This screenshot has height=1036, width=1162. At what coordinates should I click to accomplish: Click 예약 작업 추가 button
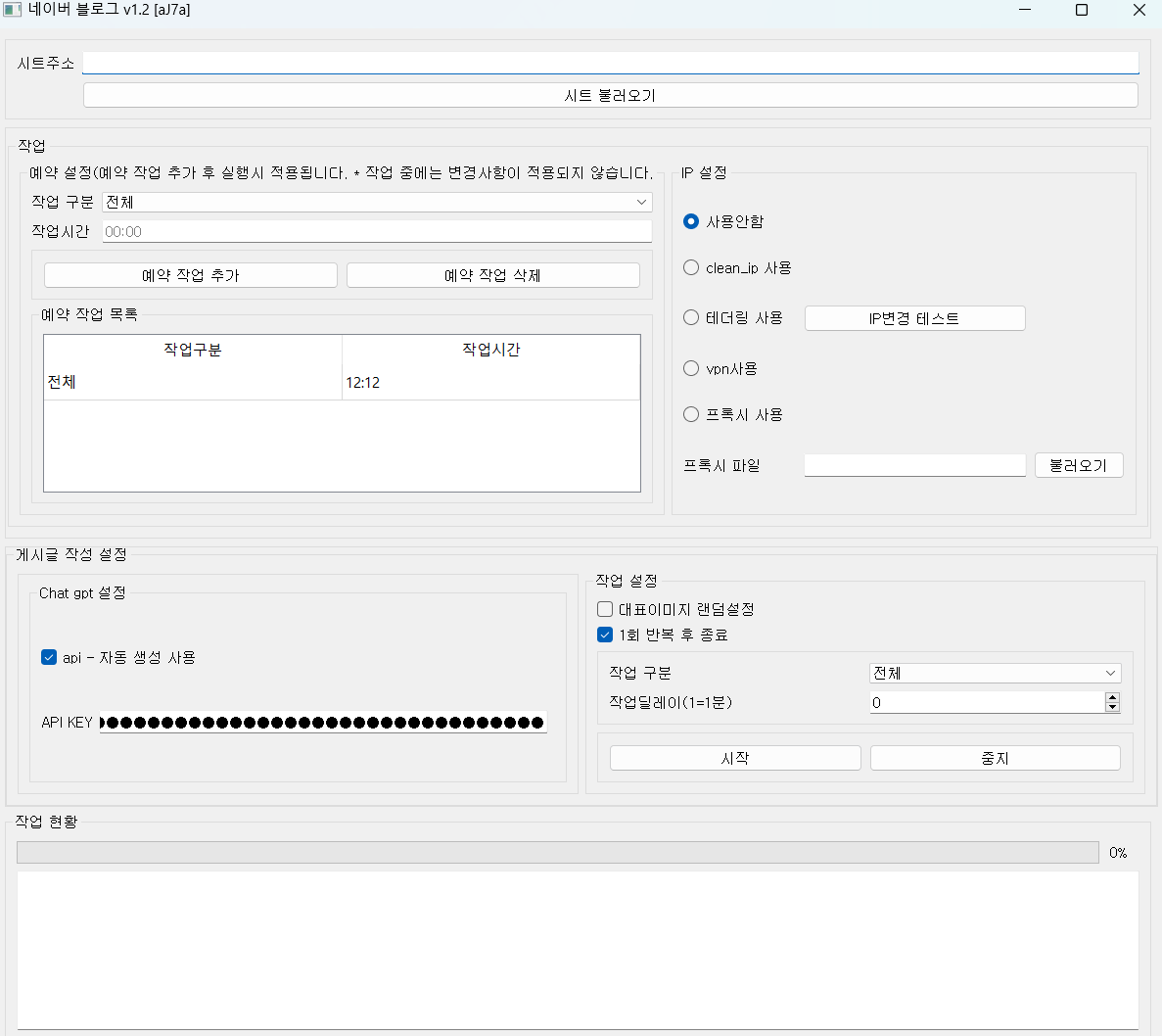191,275
